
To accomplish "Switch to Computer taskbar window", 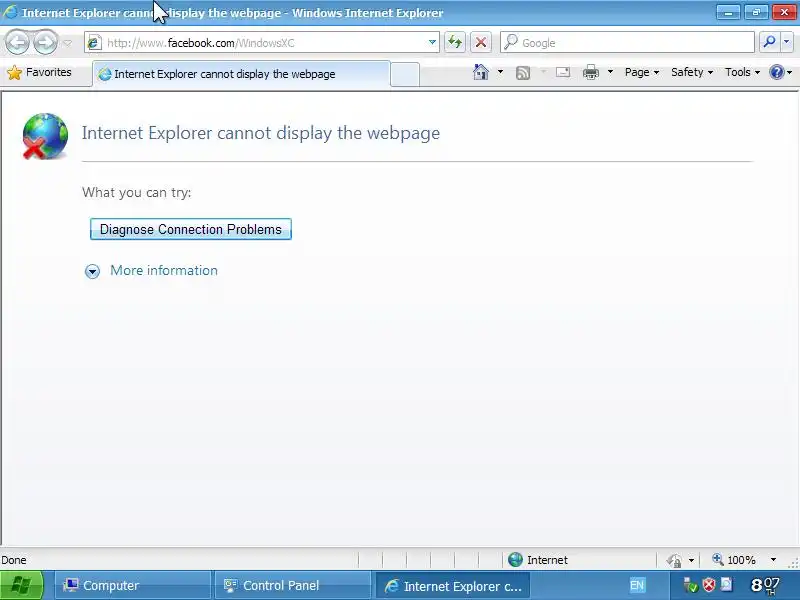I will [133, 585].
